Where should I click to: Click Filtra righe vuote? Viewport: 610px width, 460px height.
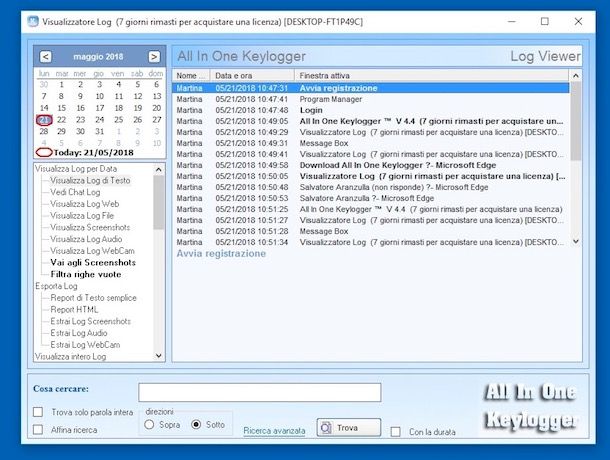tap(86, 274)
